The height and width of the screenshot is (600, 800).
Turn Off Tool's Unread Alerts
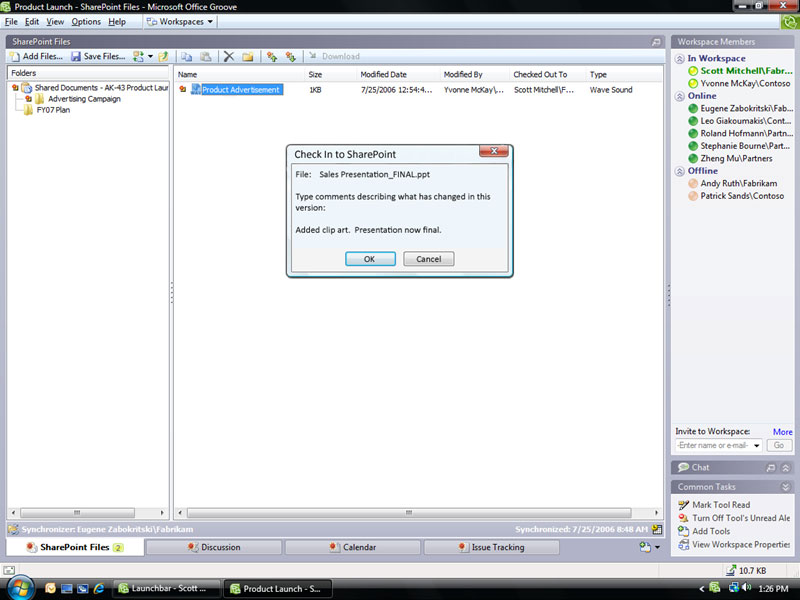pos(739,518)
